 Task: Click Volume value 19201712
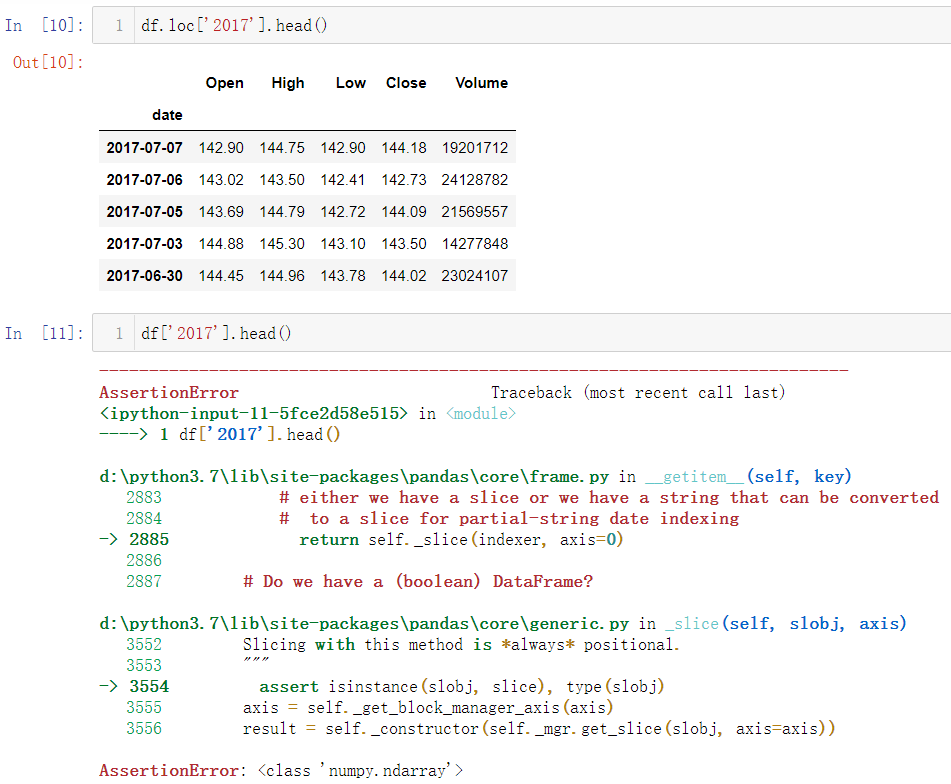coord(475,148)
